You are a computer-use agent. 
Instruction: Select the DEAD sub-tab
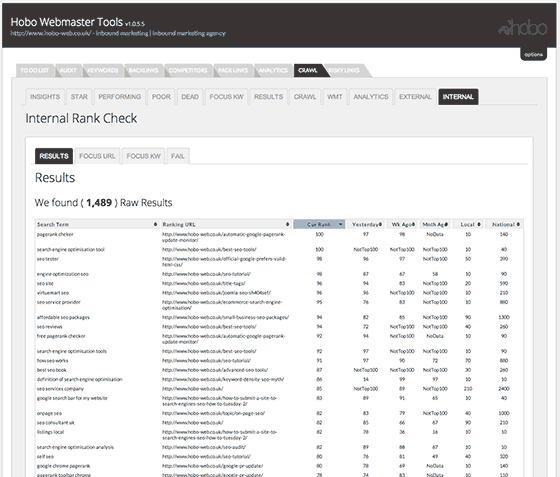(190, 97)
